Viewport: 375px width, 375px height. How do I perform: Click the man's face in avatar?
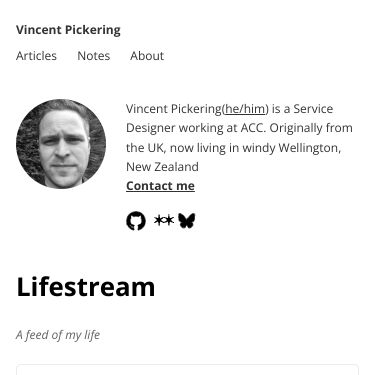63,146
